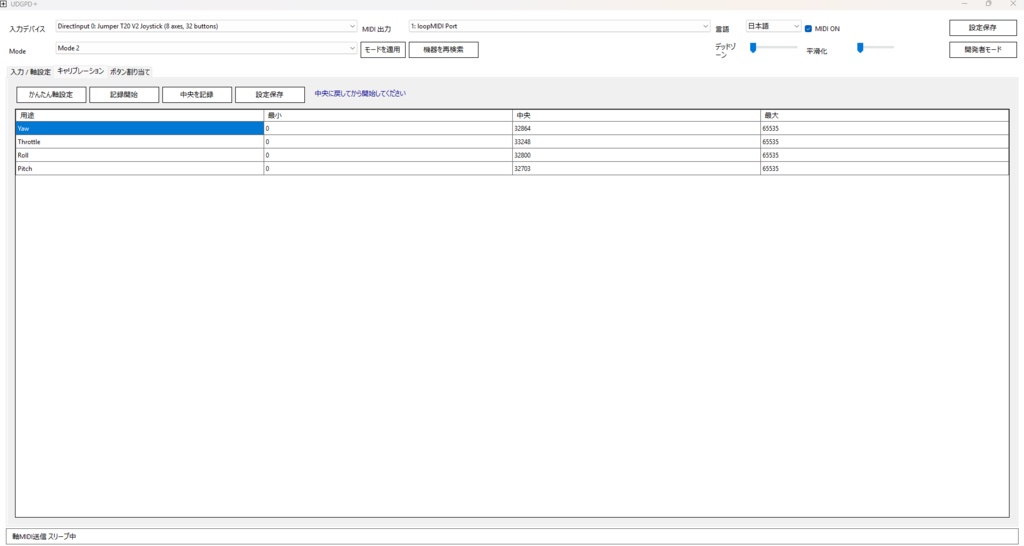Click the 最大 column header
This screenshot has width=1024, height=546.
[885, 116]
